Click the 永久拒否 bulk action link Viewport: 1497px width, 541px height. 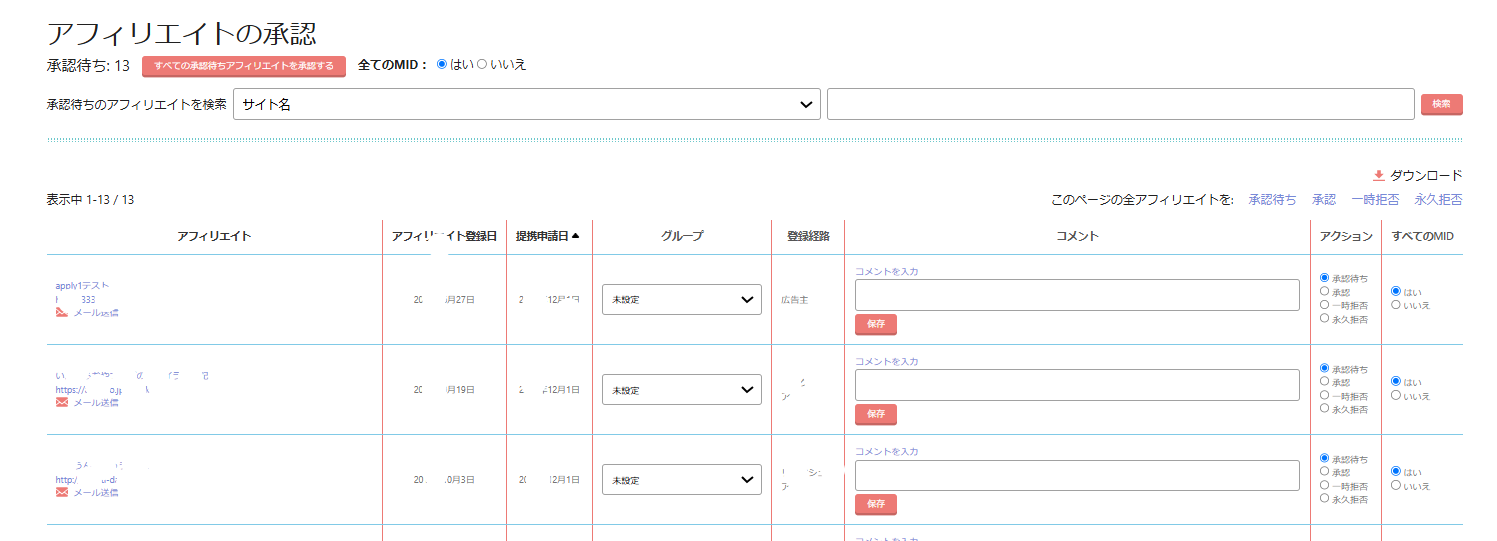[1438, 200]
